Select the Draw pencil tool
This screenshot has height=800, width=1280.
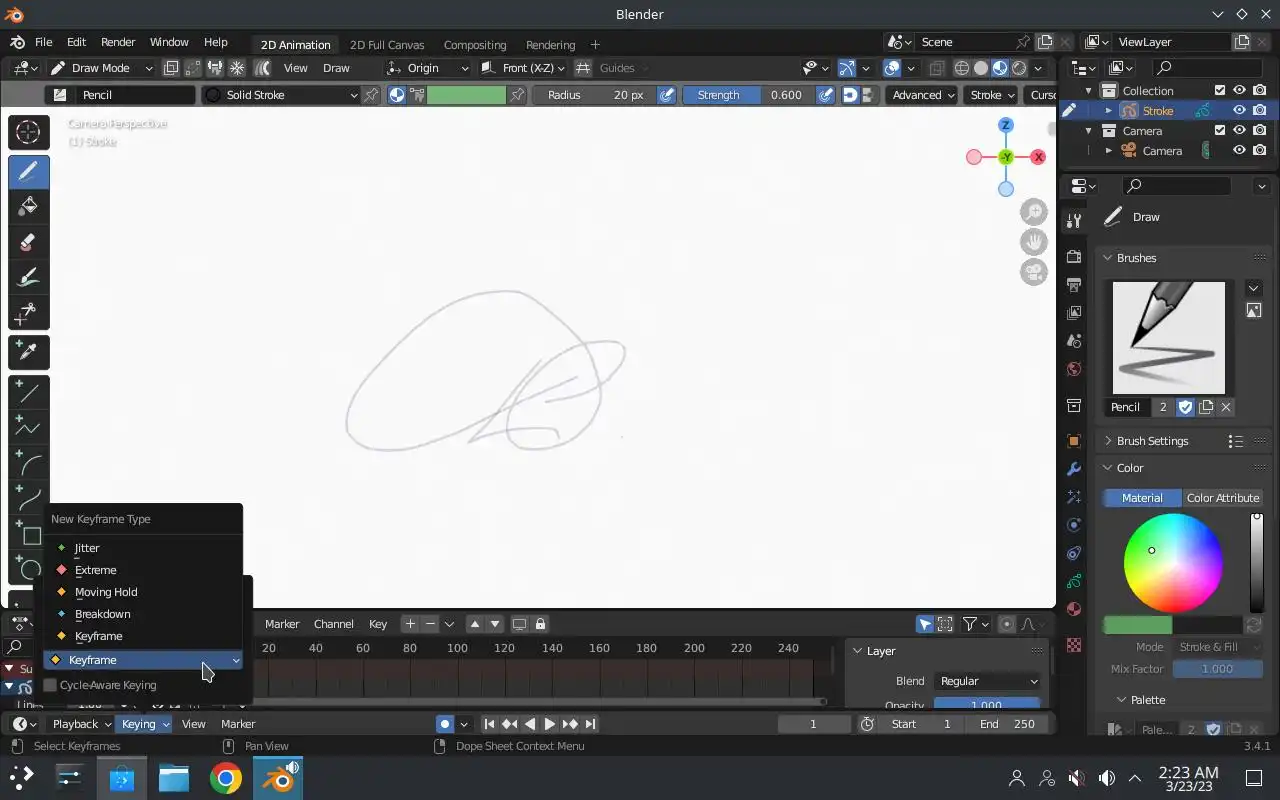[28, 172]
